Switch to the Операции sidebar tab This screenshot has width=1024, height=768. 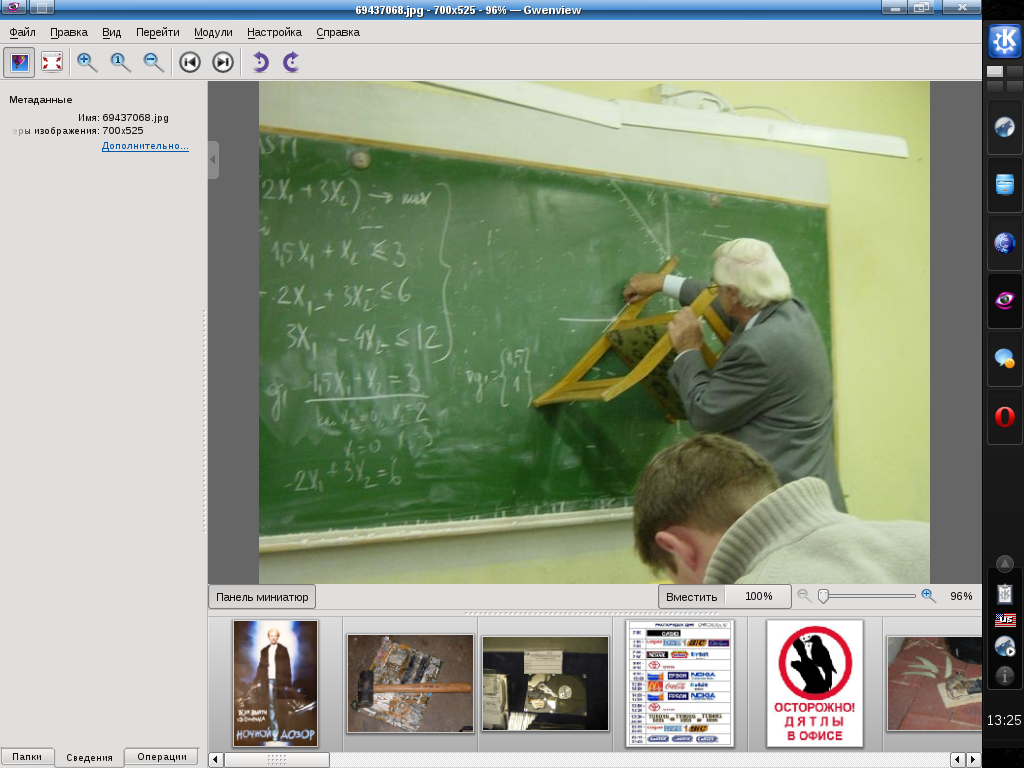162,757
